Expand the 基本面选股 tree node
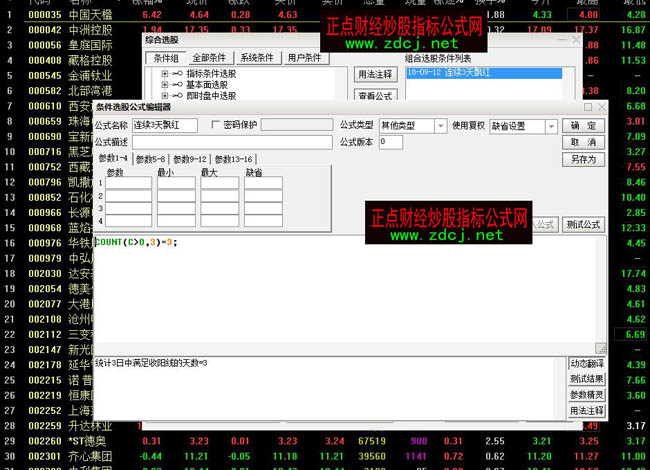The image size is (650, 470). [x=164, y=86]
